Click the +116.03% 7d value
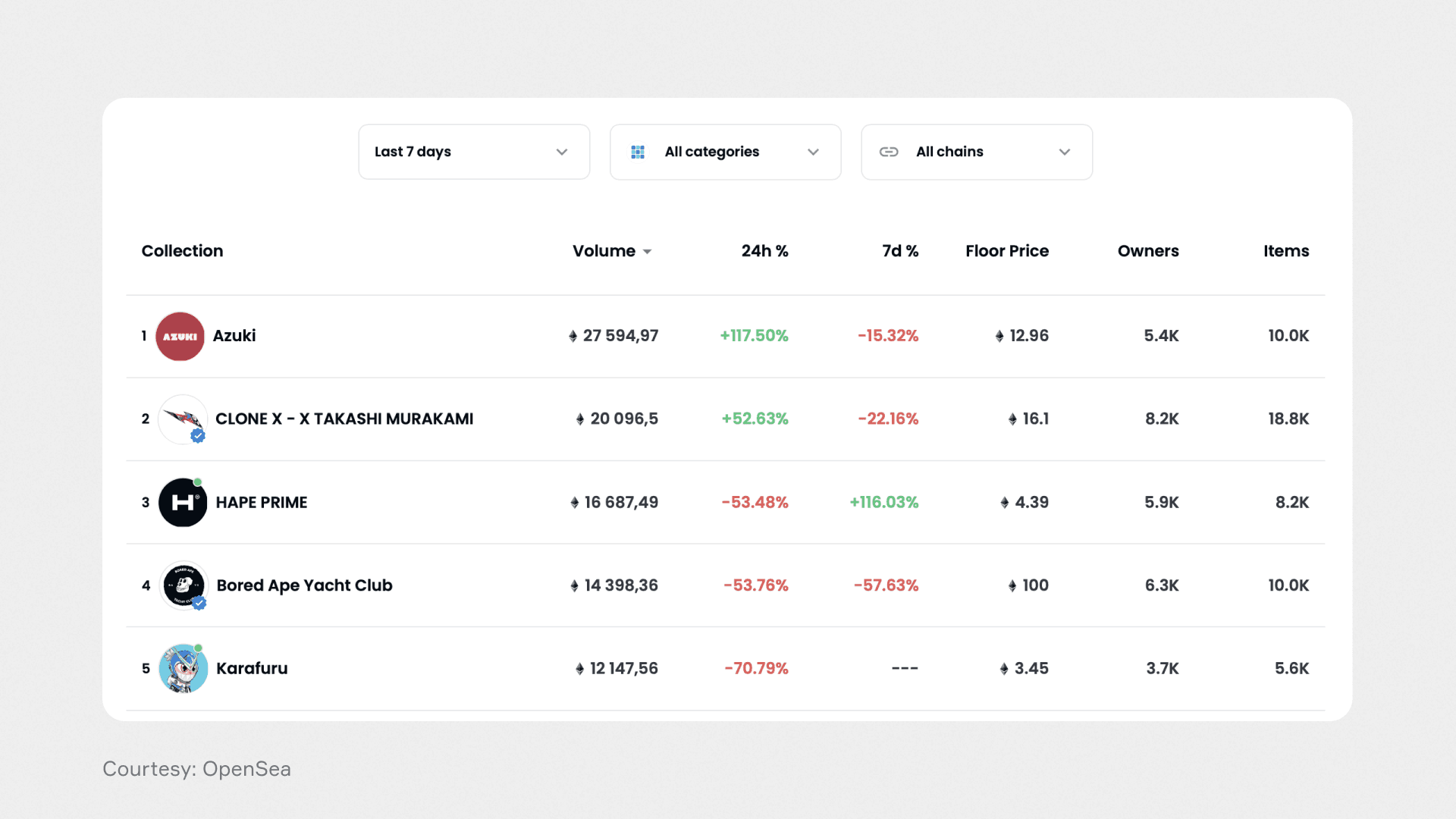This screenshot has height=819, width=1456. (x=883, y=502)
